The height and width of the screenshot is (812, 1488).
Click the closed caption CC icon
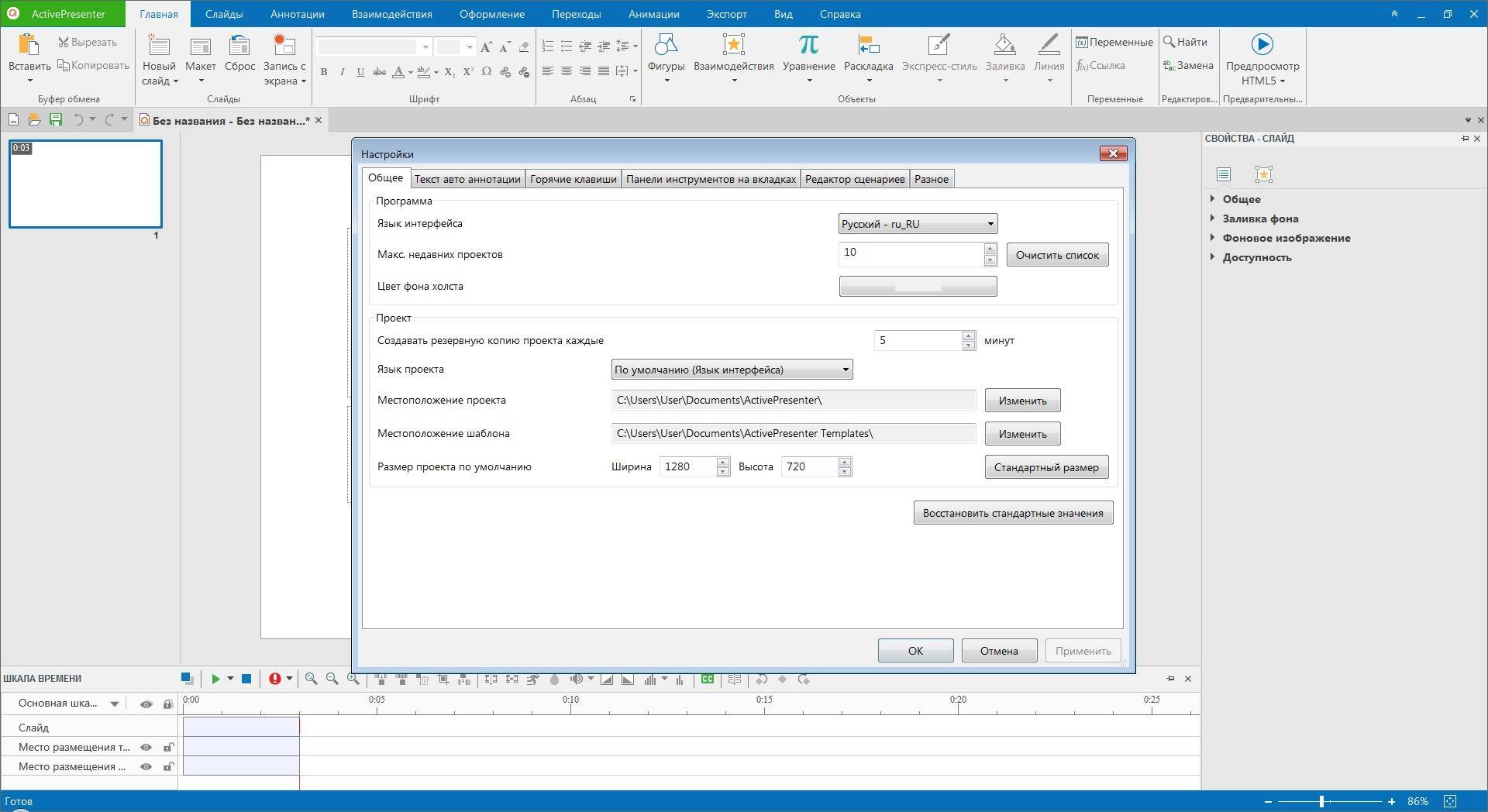tap(708, 679)
